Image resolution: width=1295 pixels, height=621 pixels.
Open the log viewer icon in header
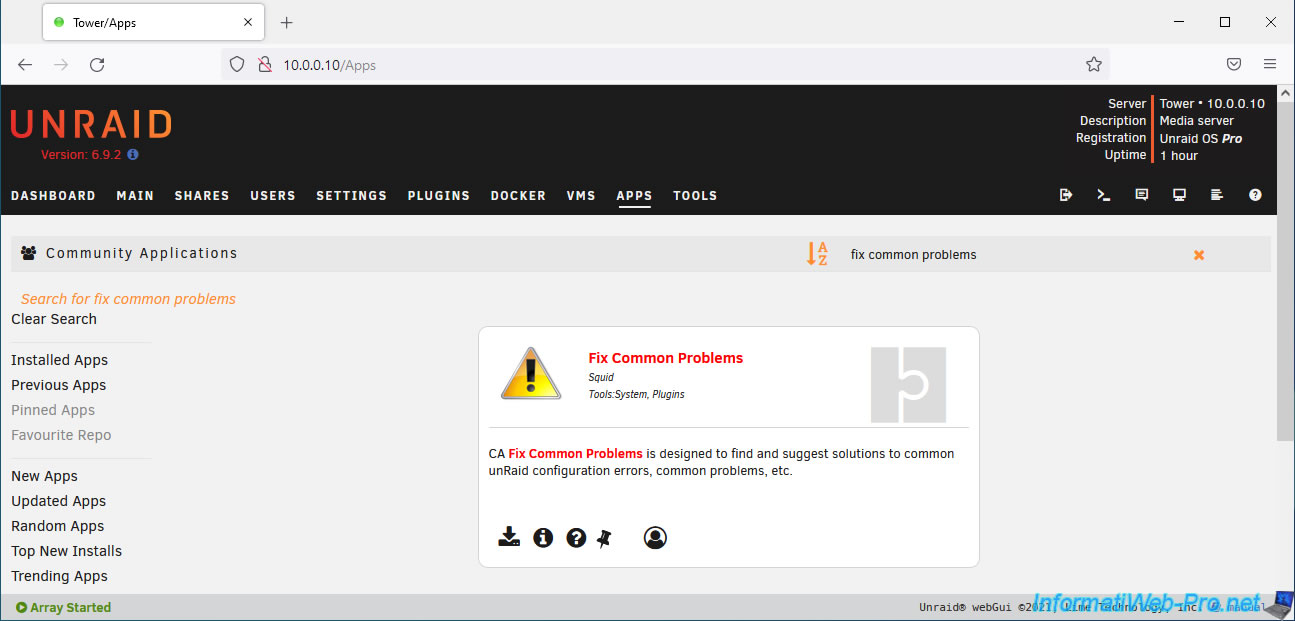[x=1217, y=195]
